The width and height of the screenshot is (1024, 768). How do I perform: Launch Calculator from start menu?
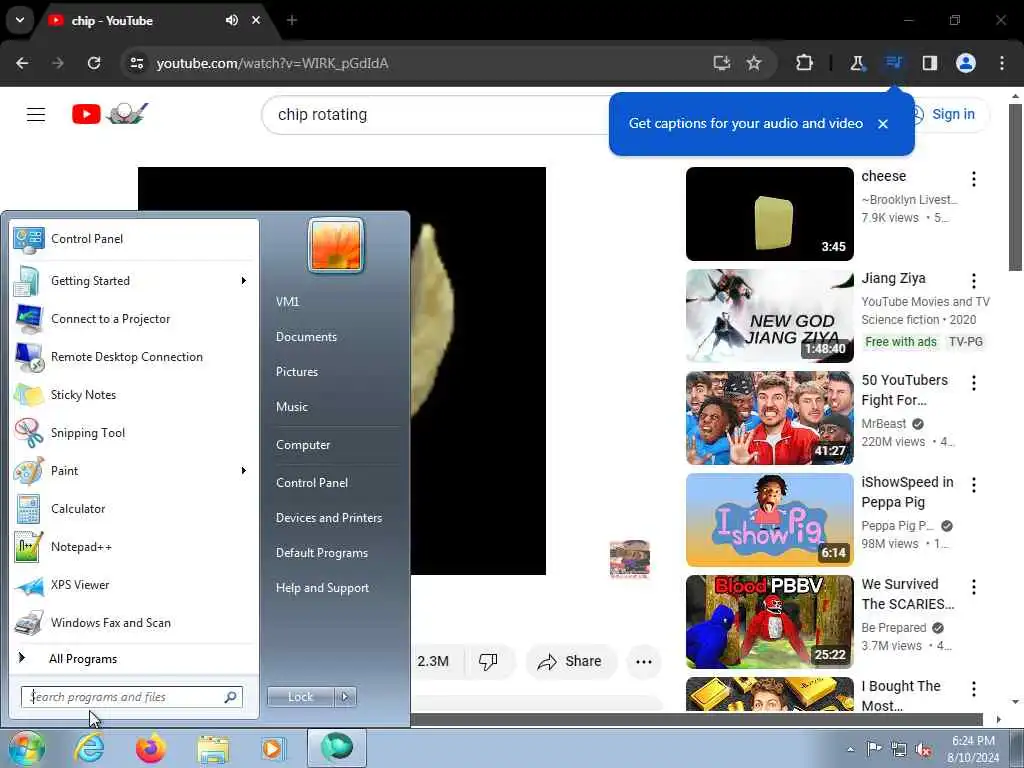point(134,509)
